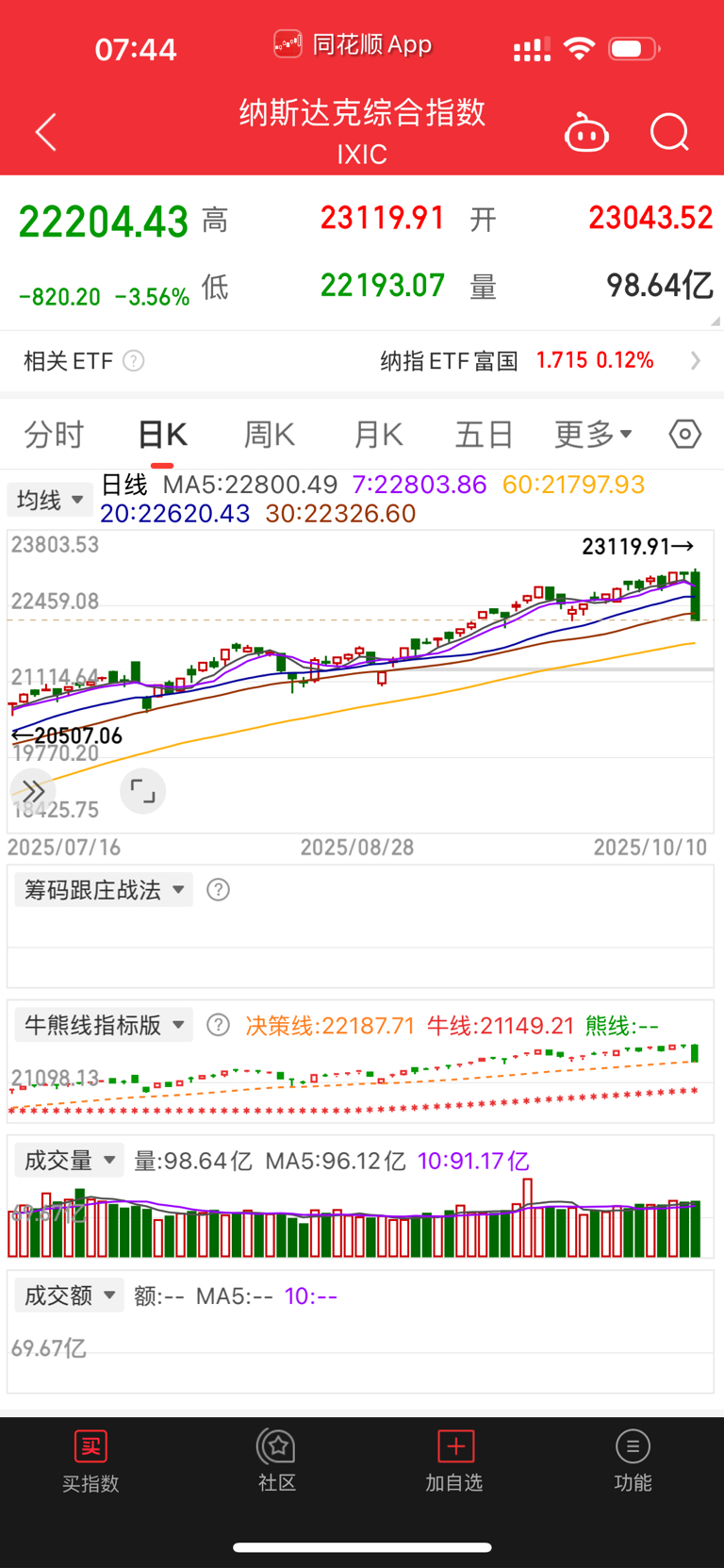Tap 加自选 add-to-watchlist icon
The width and height of the screenshot is (724, 1568).
455,1445
